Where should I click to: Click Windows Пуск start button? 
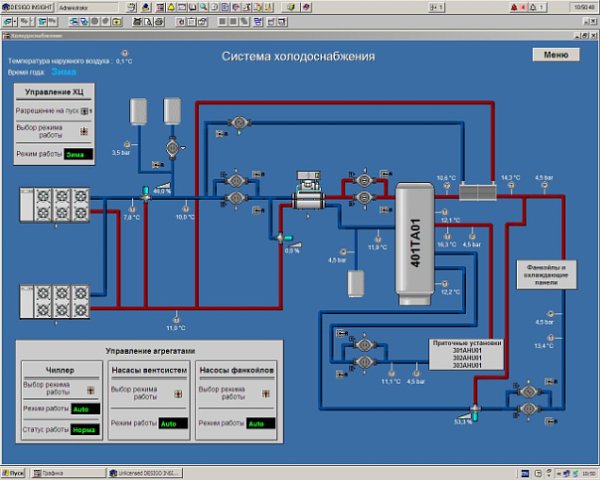click(x=14, y=473)
